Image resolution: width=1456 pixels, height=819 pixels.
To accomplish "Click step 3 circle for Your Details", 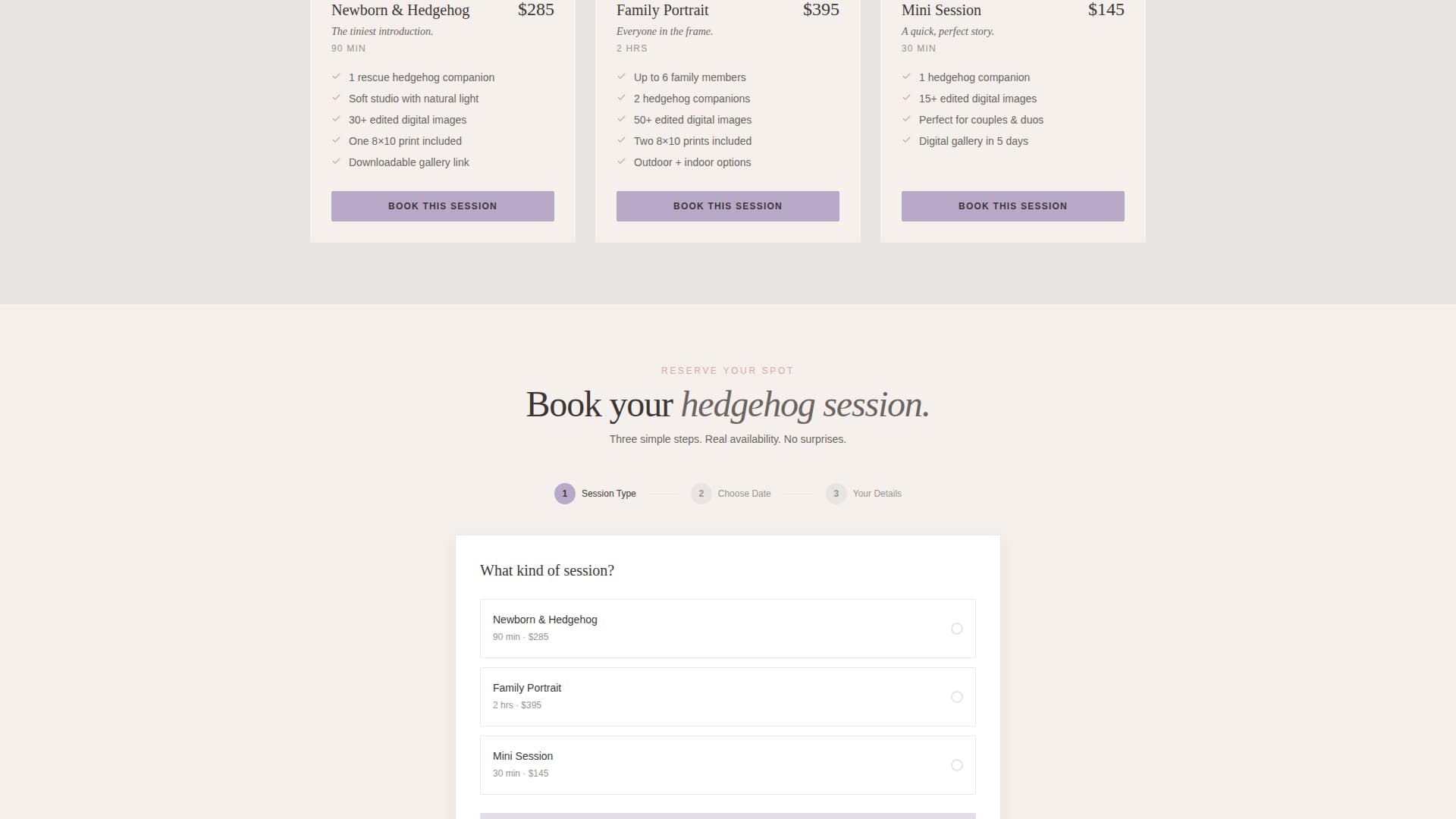I will click(836, 494).
